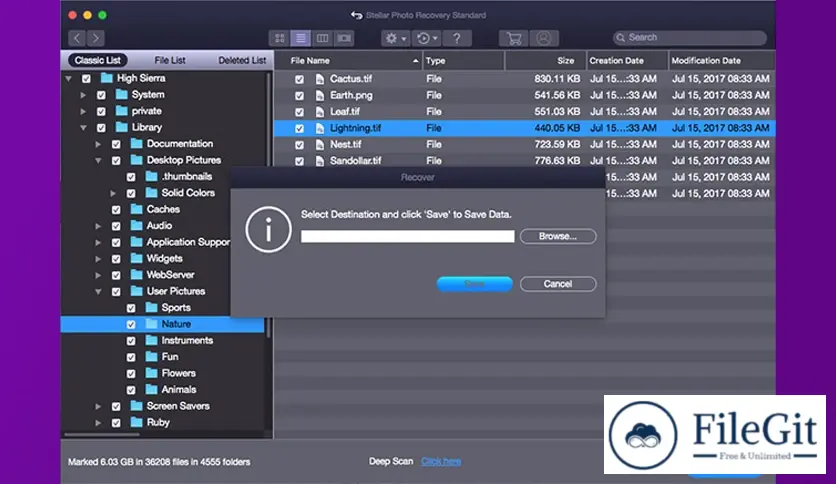This screenshot has width=836, height=484.
Task: Click the back arrow icon in title bar
Action: (356, 15)
